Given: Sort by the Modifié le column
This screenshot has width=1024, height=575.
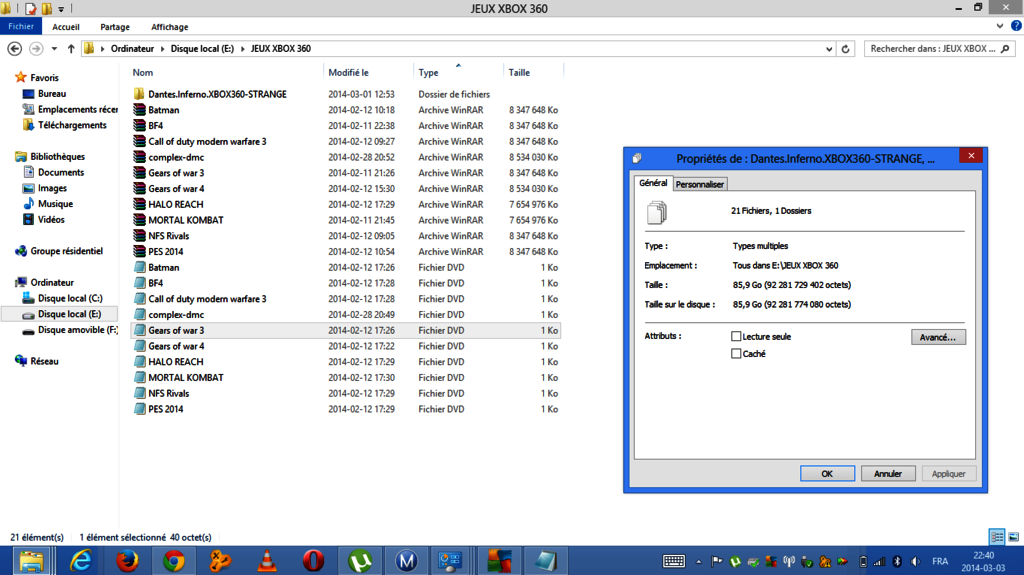Looking at the screenshot, I should point(348,73).
